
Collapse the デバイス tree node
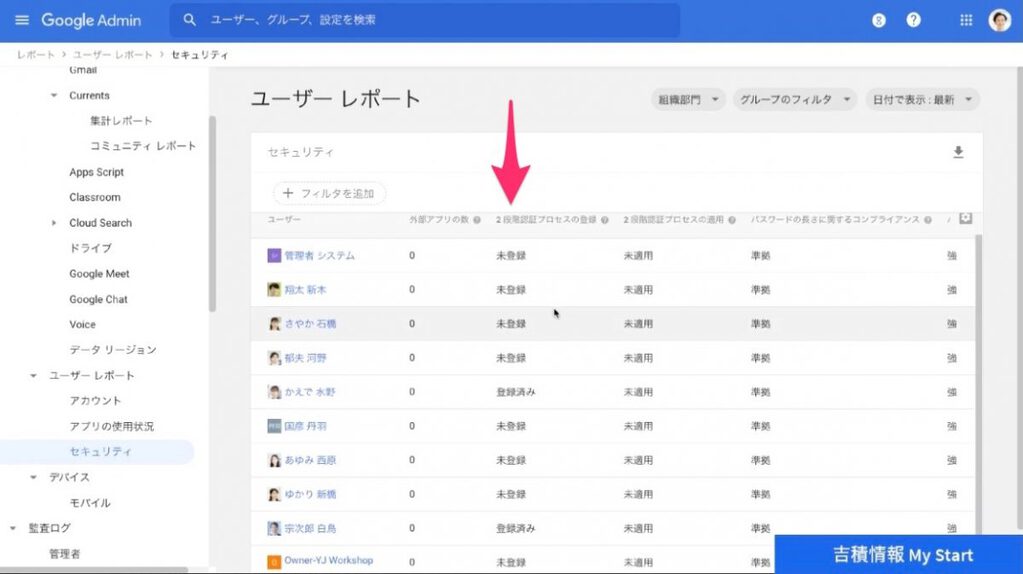tap(33, 477)
